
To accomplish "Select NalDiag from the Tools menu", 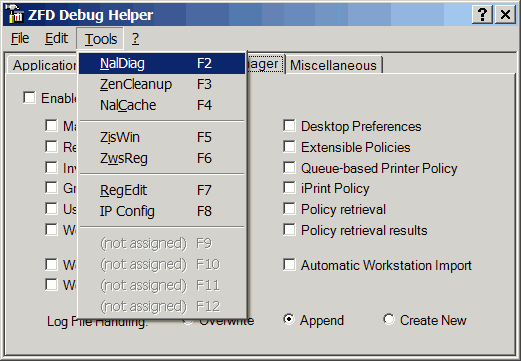I will 162,63.
